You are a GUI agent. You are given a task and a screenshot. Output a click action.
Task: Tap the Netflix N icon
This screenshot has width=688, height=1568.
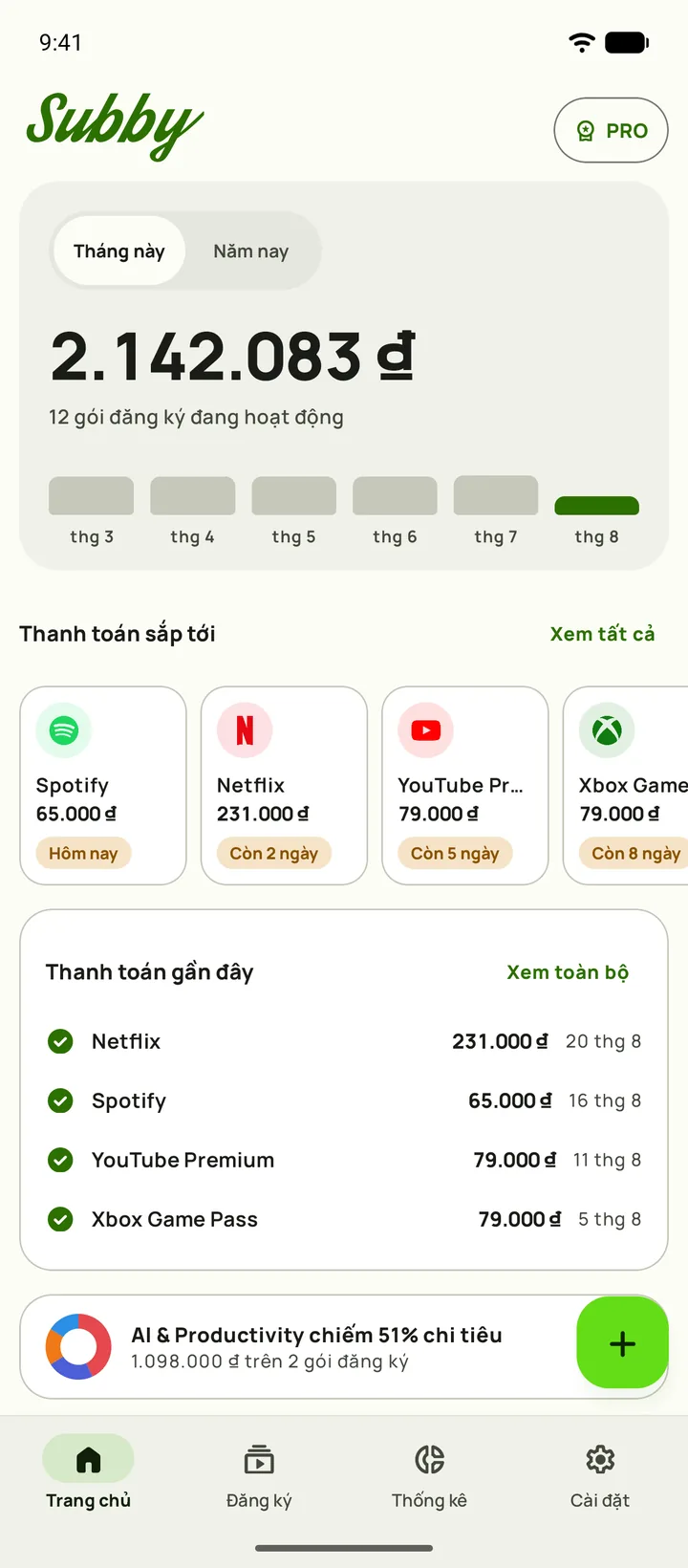[245, 730]
